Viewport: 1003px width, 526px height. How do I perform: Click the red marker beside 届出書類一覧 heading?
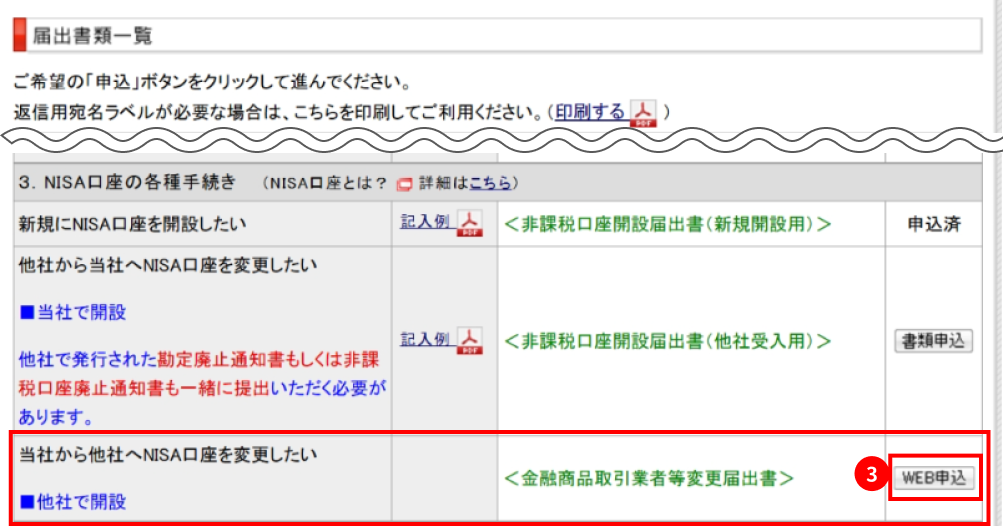tap(18, 36)
